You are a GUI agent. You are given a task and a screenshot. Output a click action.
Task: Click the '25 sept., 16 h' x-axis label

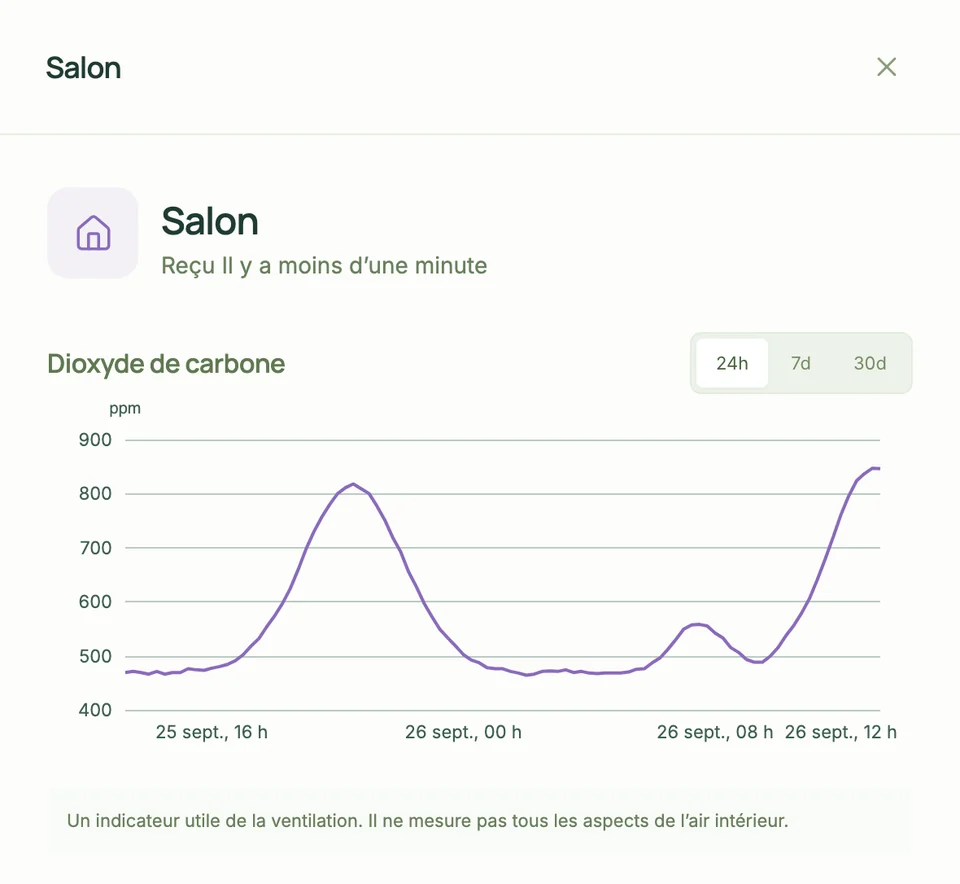pos(211,732)
